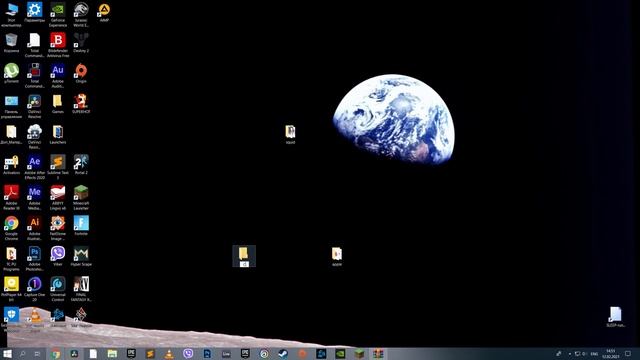Open the Windows Start menu

(7, 354)
